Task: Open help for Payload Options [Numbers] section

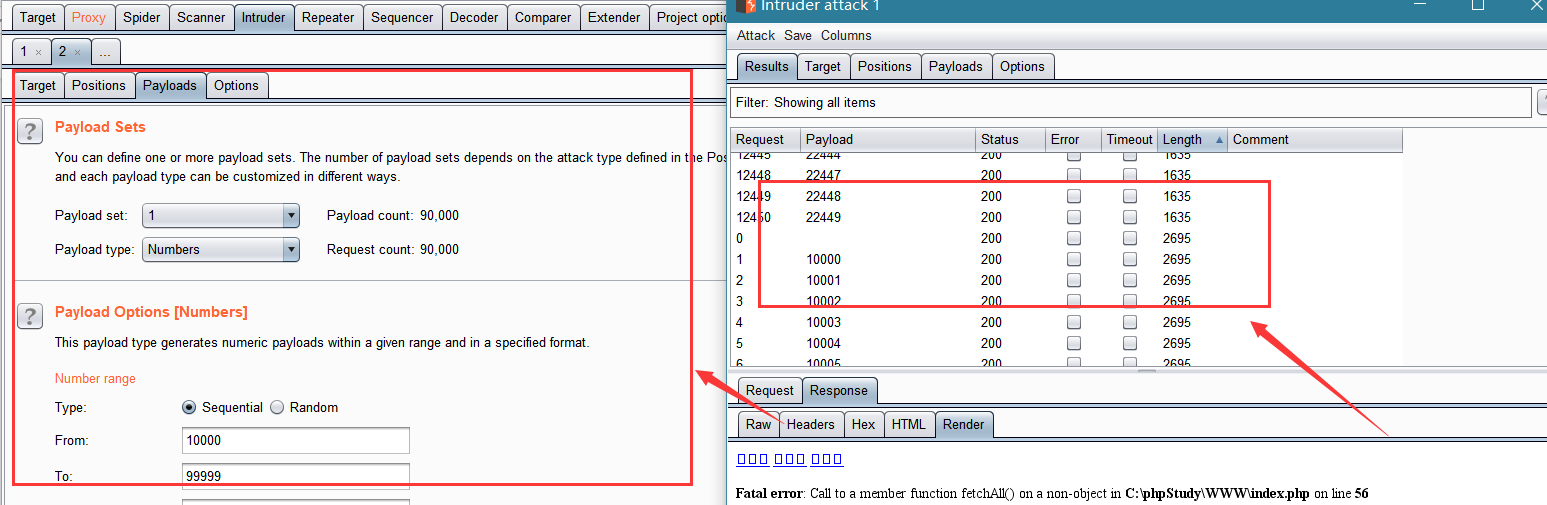Action: pos(30,316)
